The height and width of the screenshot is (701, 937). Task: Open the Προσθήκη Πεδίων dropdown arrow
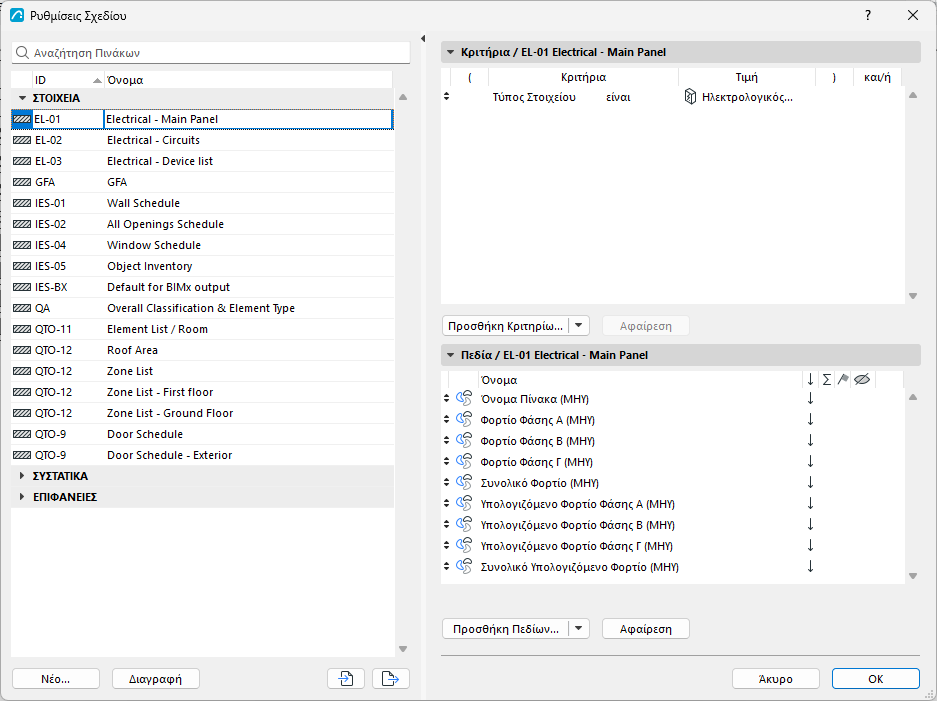click(578, 629)
